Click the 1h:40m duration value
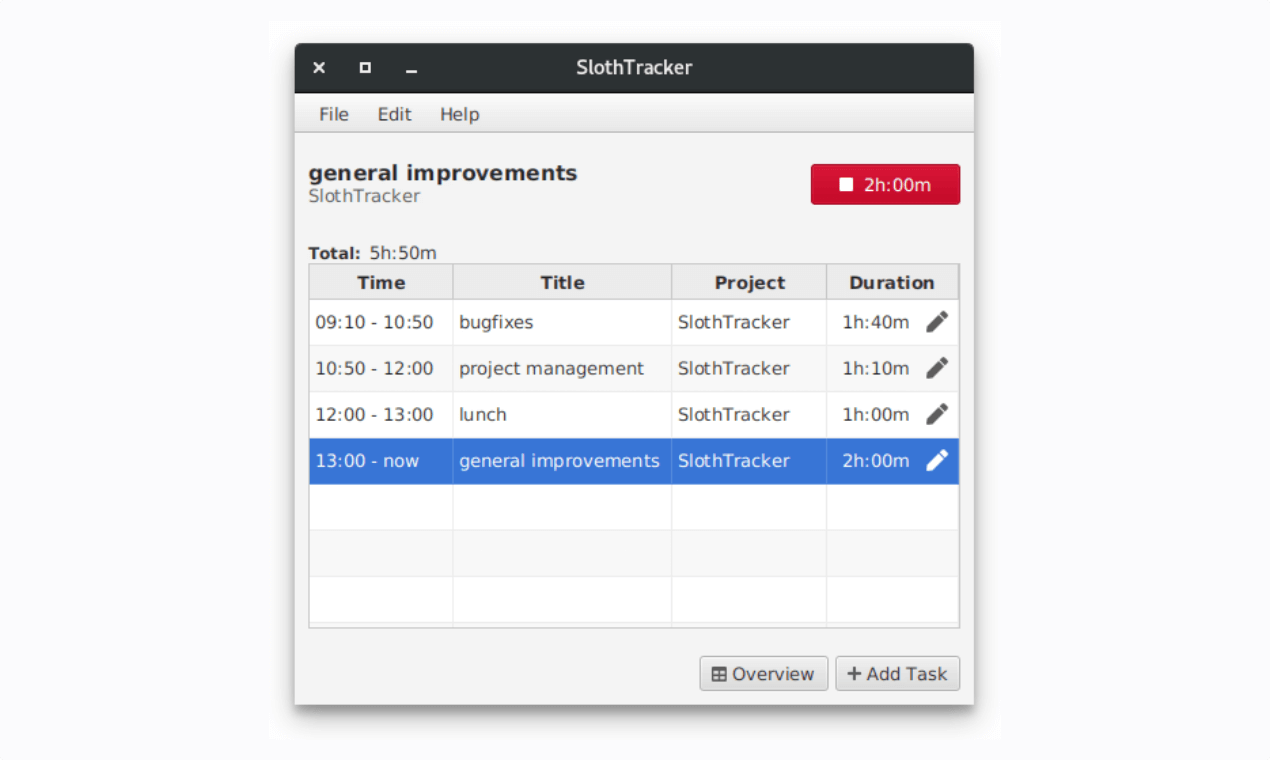The image size is (1270, 760). (876, 322)
